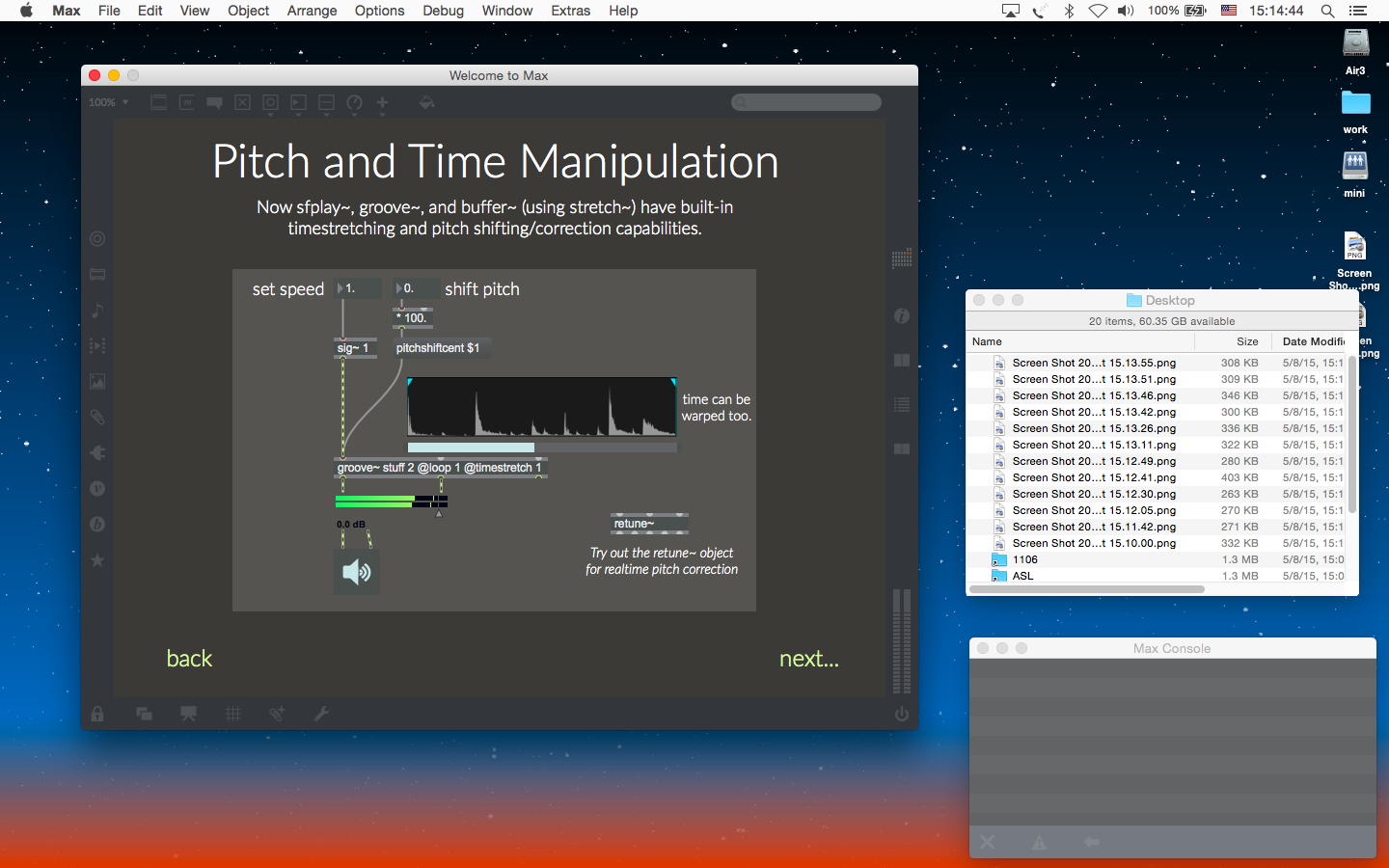
Task: Click the next... link
Action: [808, 659]
